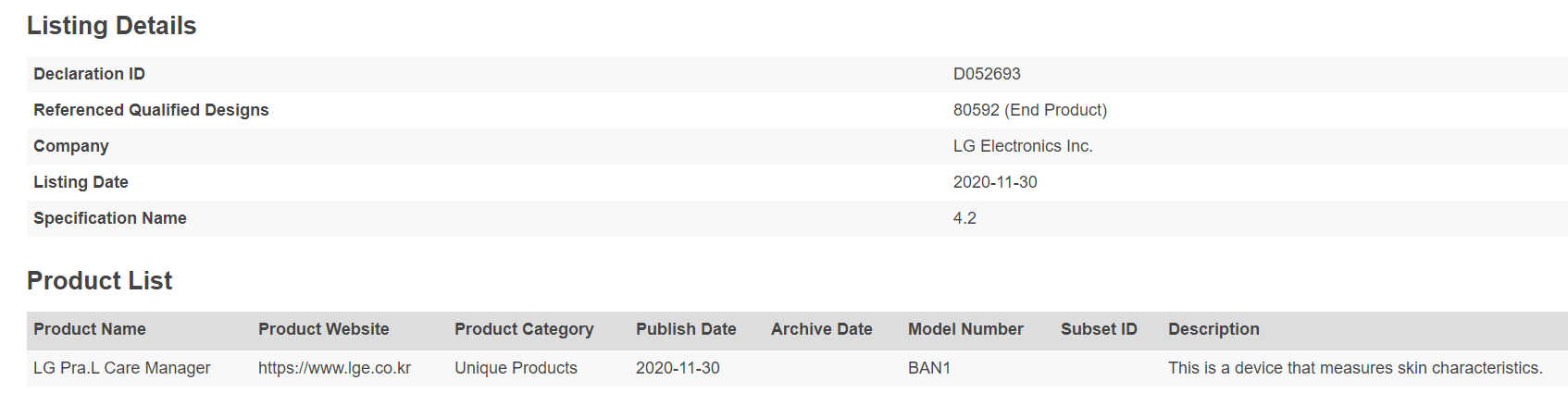The width and height of the screenshot is (1568, 405).
Task: Click the Product Website column header
Action: coord(323,329)
